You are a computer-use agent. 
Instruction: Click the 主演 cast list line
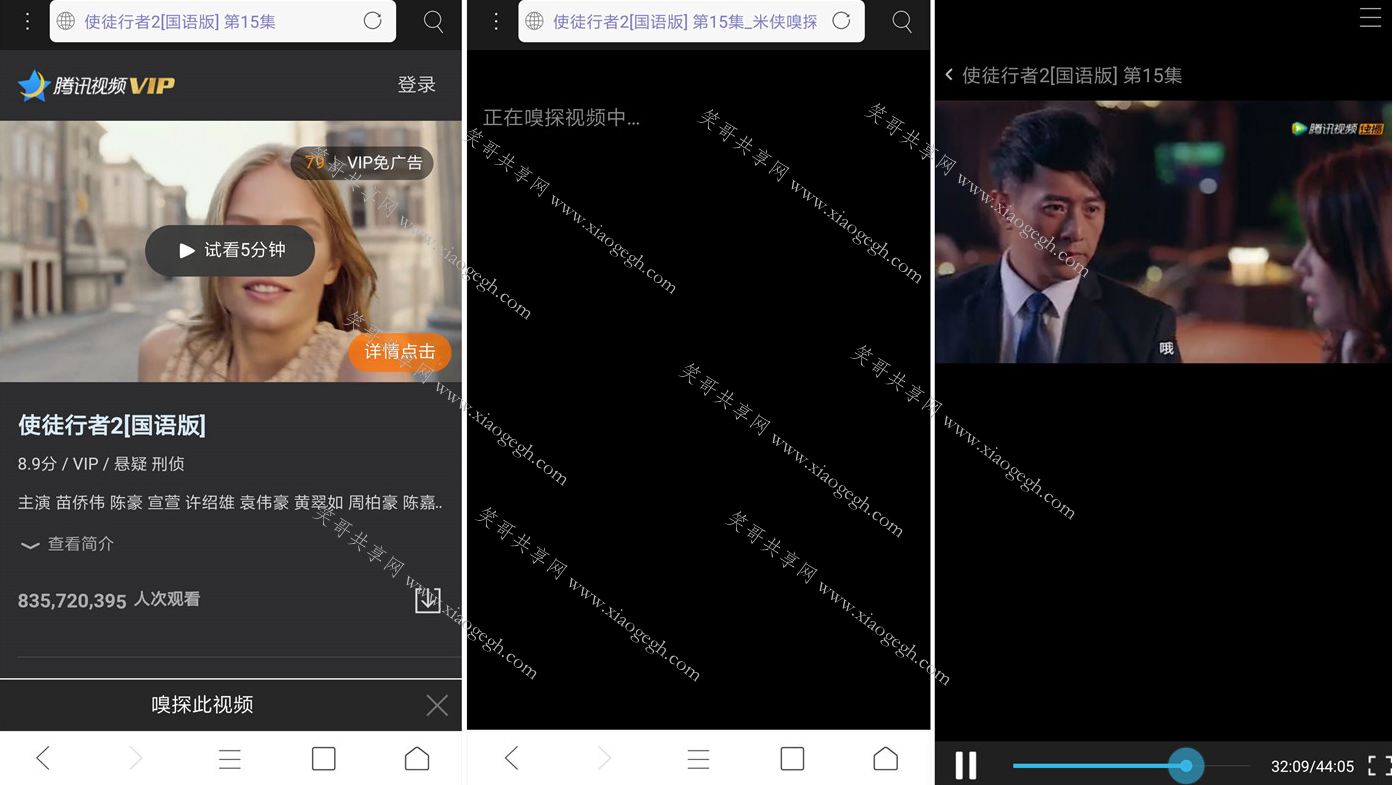pyautogui.click(x=230, y=503)
